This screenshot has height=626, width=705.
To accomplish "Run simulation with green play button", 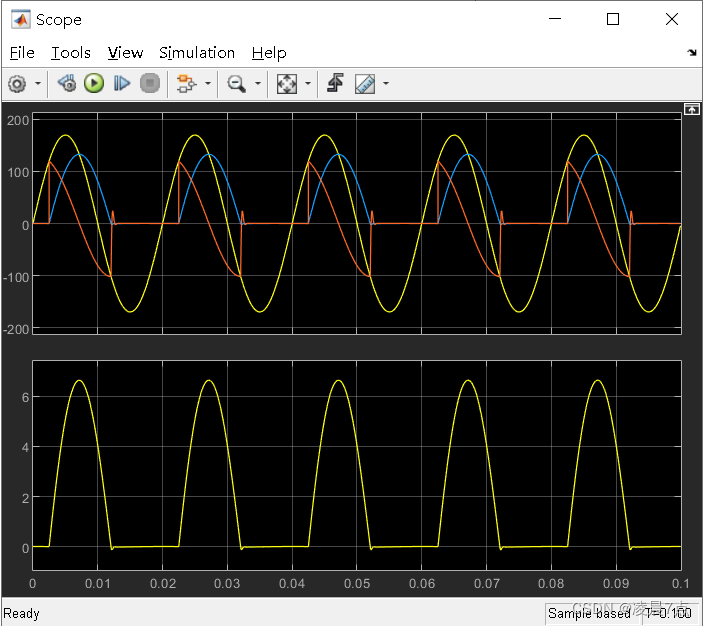I will coord(94,83).
